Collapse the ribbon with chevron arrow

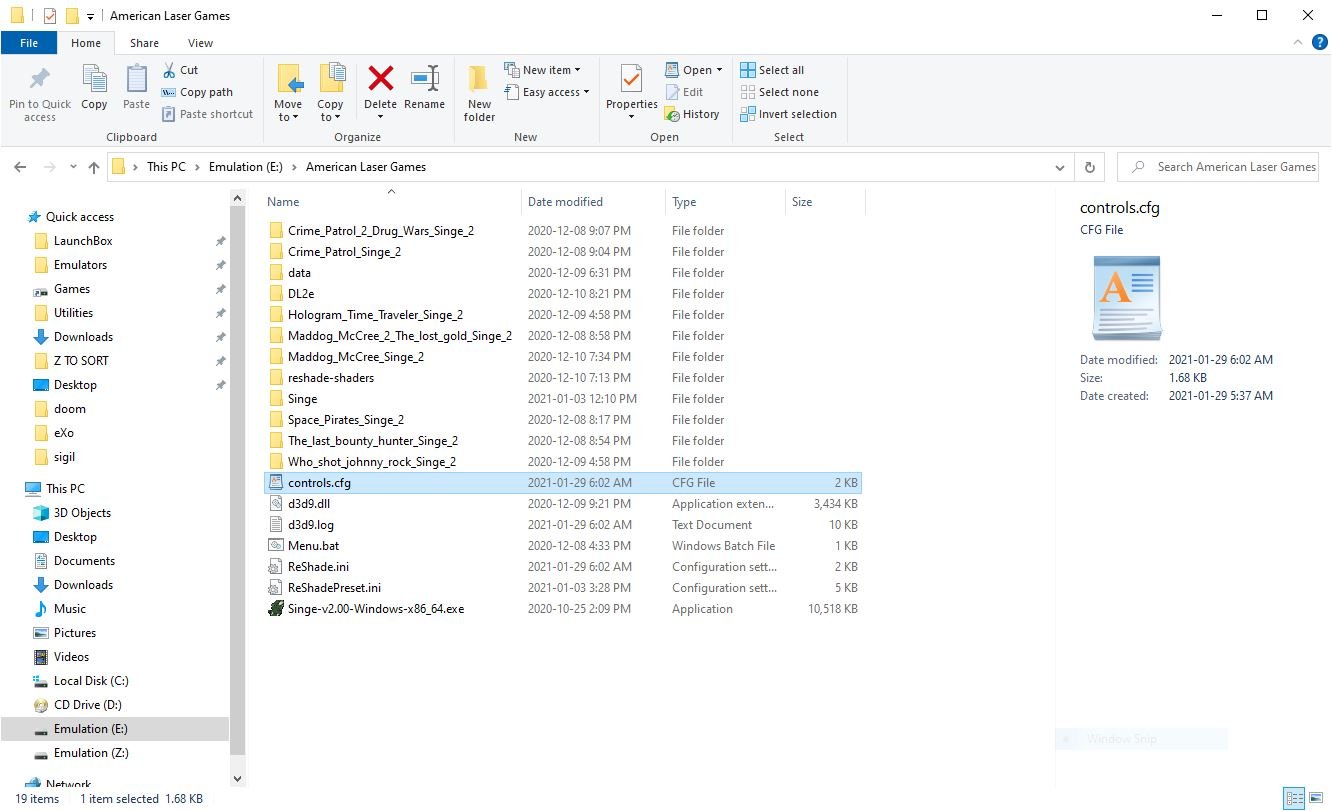1296,43
